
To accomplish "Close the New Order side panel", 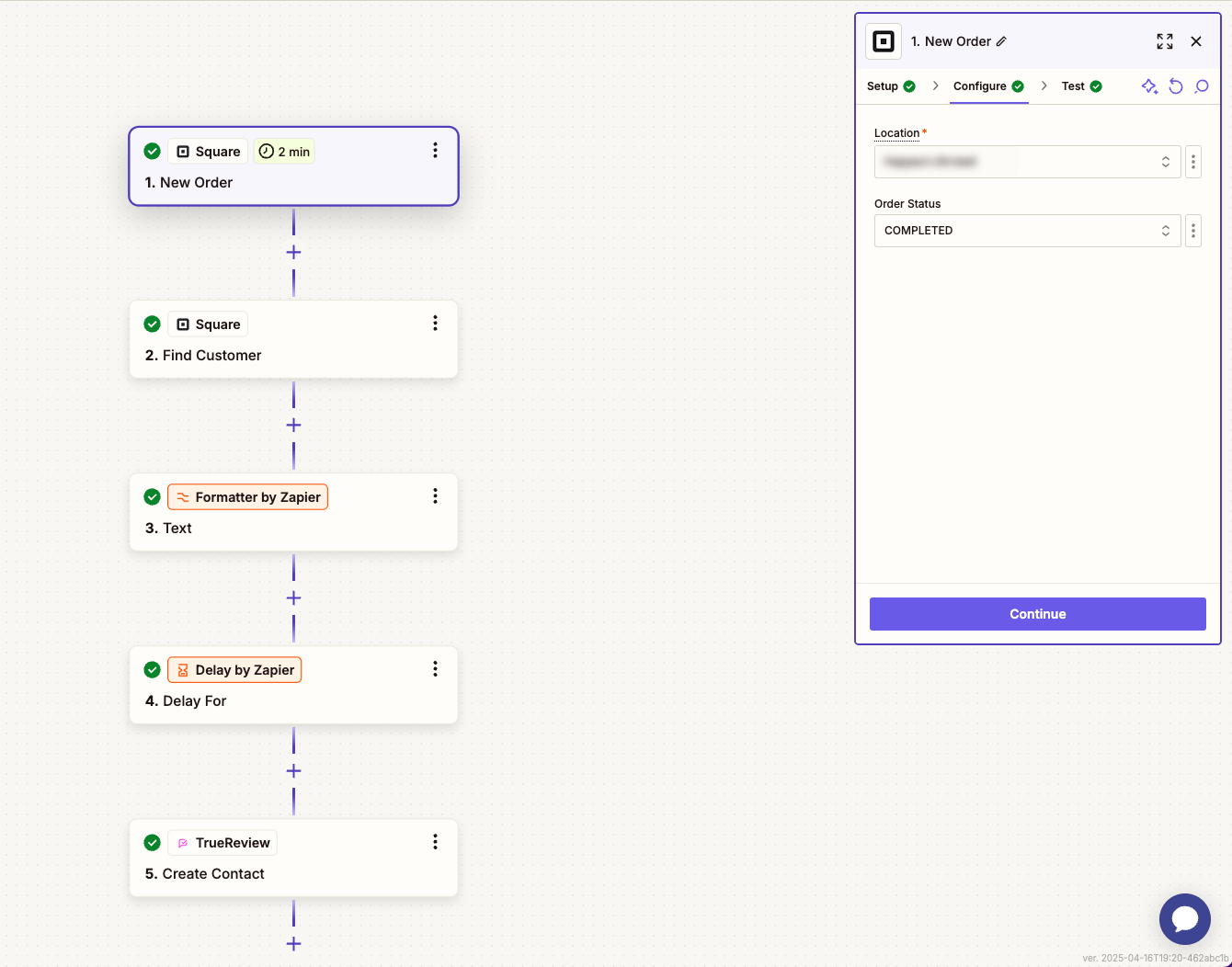I will point(1196,41).
